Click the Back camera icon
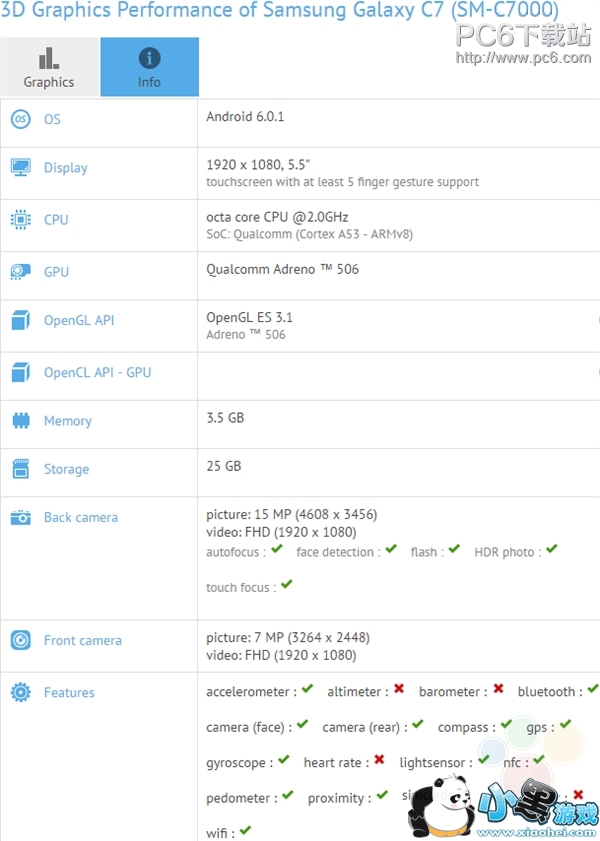Viewport: 600px width, 841px height. point(20,518)
